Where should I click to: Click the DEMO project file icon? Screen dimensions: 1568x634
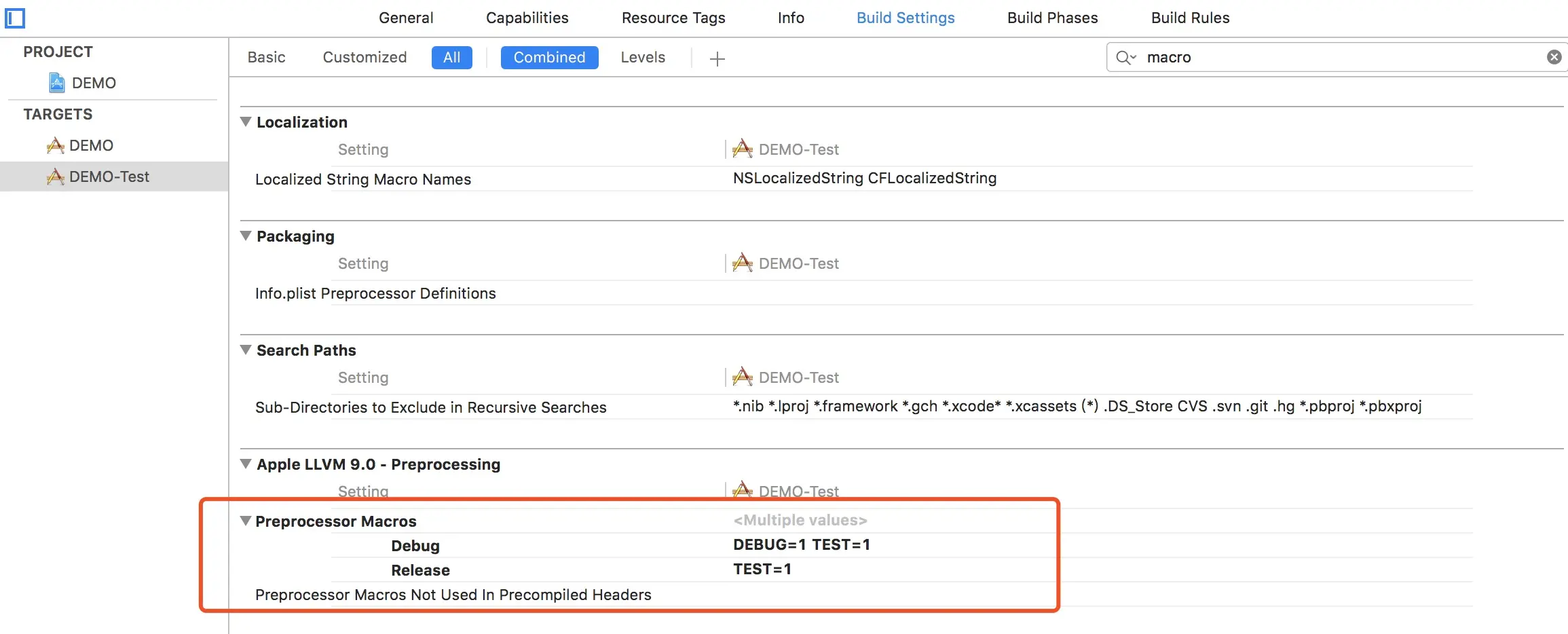pyautogui.click(x=57, y=83)
